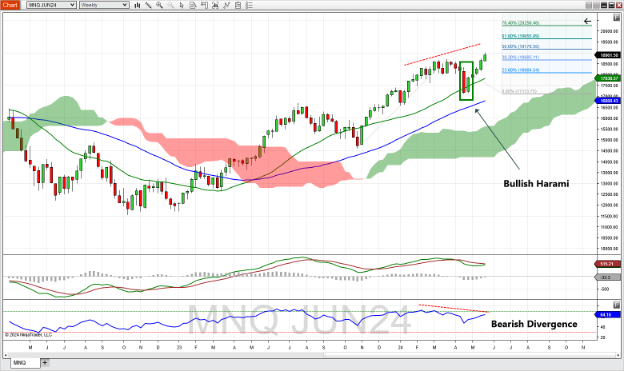624x372 pixels.
Task: Maximize the chart window
Action: [611, 5]
